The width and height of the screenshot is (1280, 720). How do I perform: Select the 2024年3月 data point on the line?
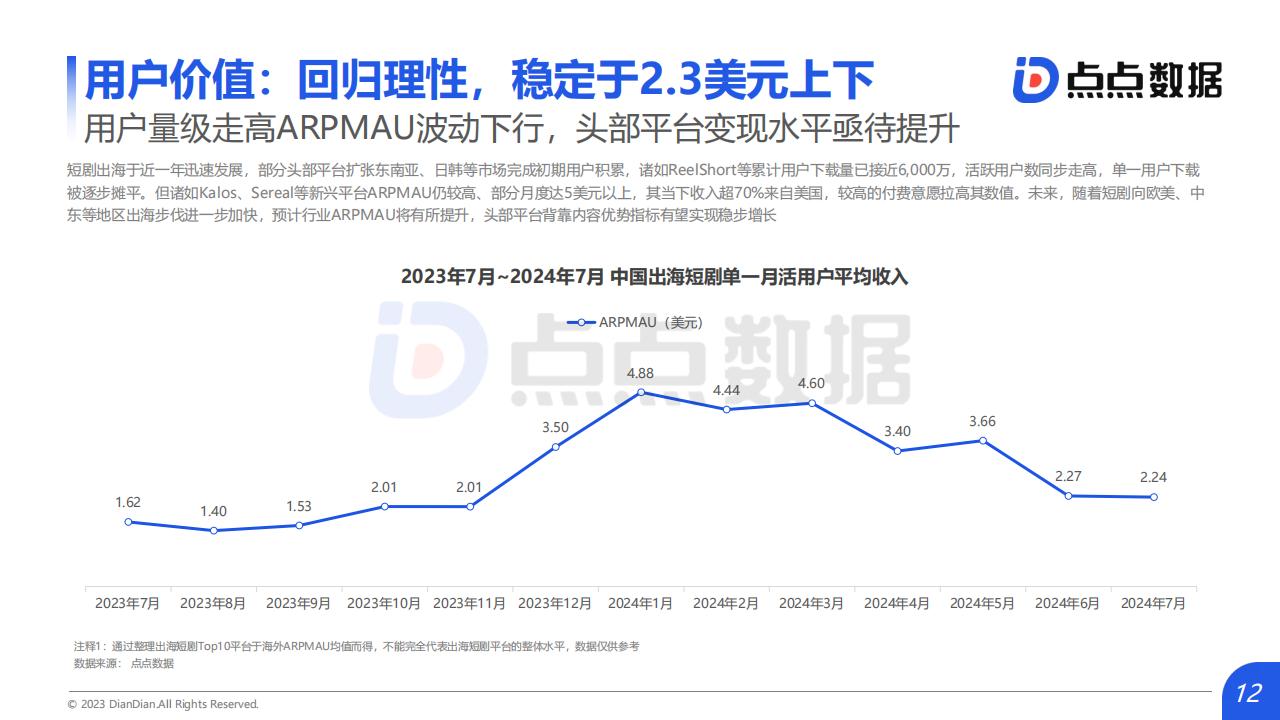pos(812,403)
